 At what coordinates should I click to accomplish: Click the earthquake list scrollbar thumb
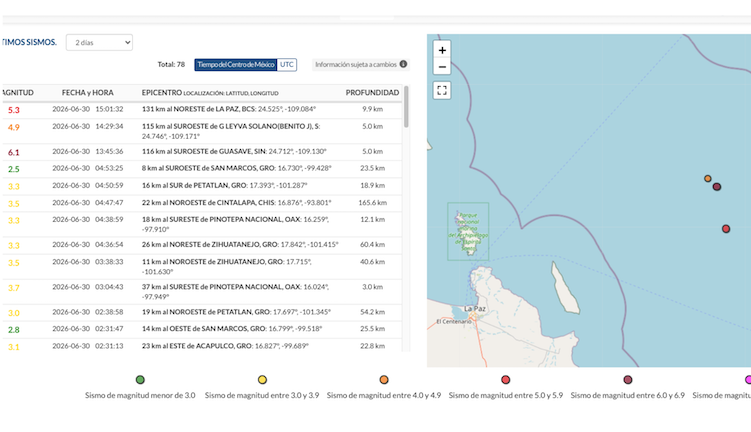(x=406, y=106)
